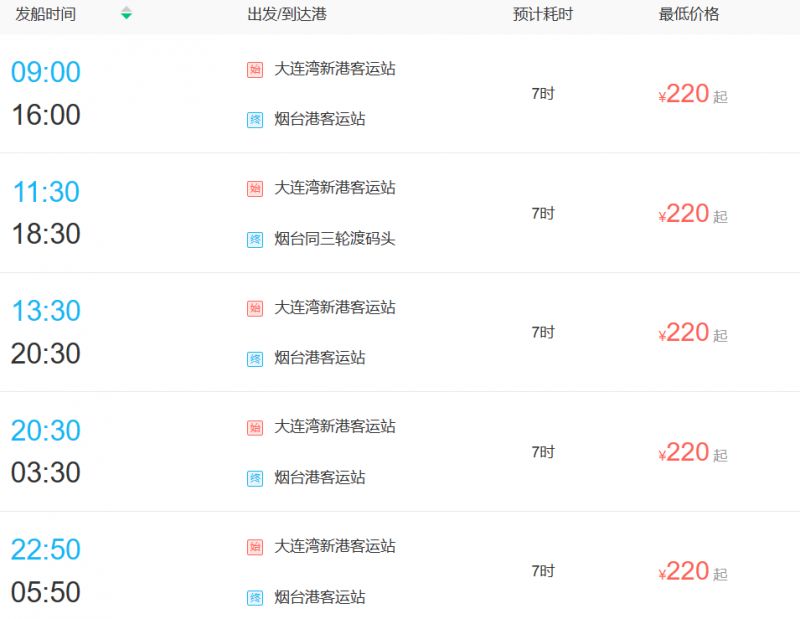
Task: Click the red 始 icon for 09:00 ferry
Action: tap(255, 69)
